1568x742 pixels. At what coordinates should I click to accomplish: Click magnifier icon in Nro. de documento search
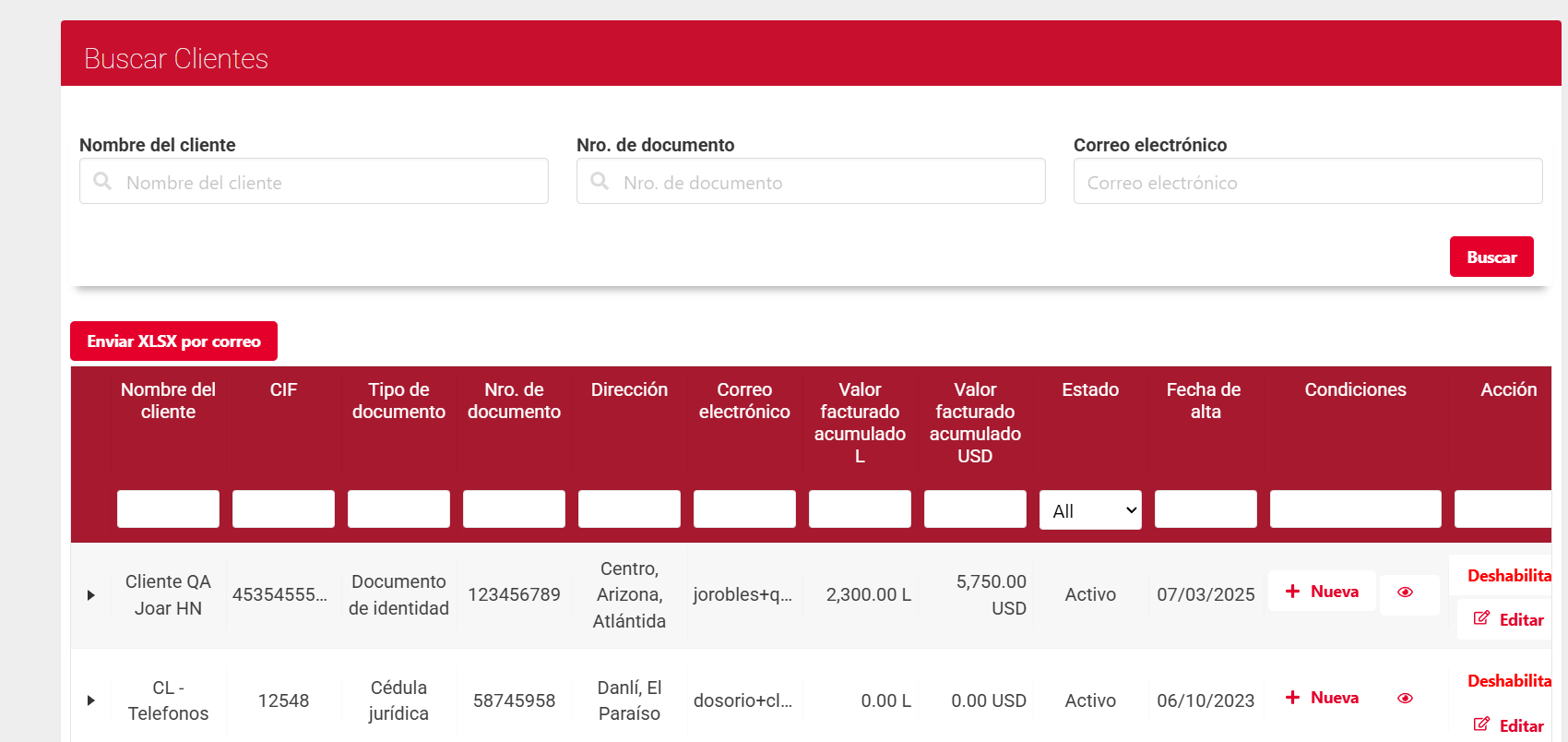coord(600,182)
